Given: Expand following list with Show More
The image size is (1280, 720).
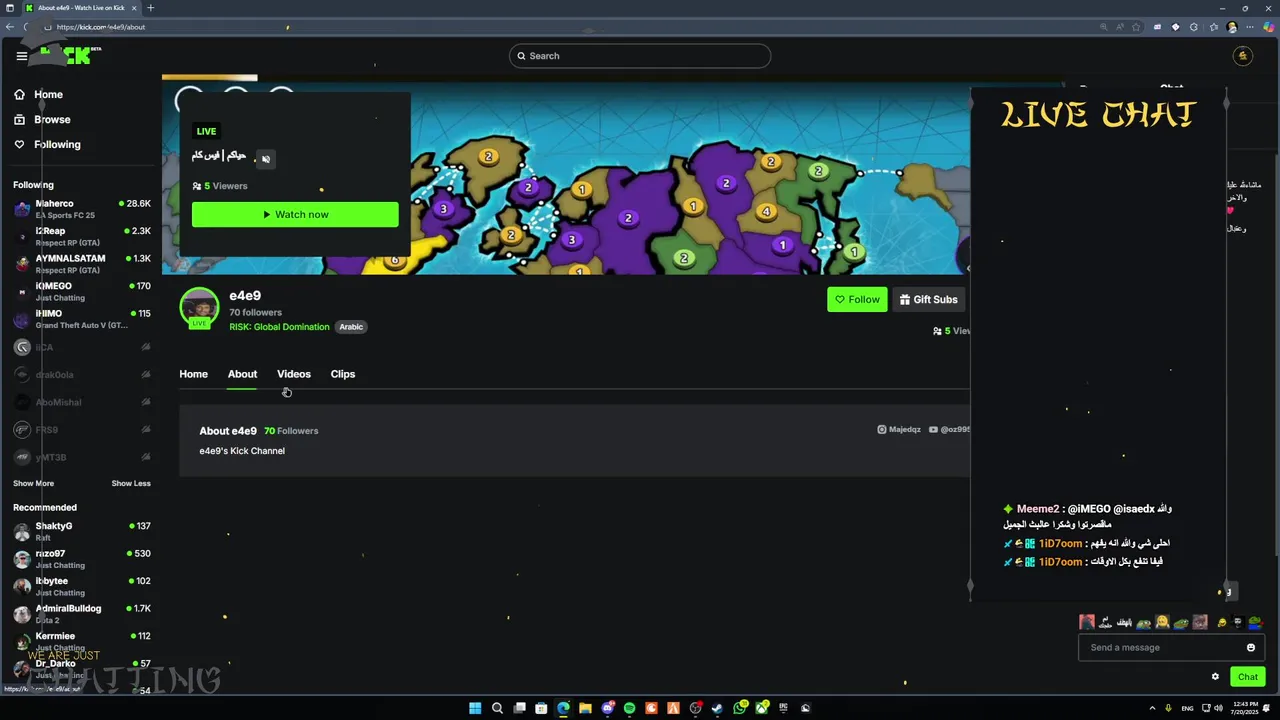Looking at the screenshot, I should 33,483.
